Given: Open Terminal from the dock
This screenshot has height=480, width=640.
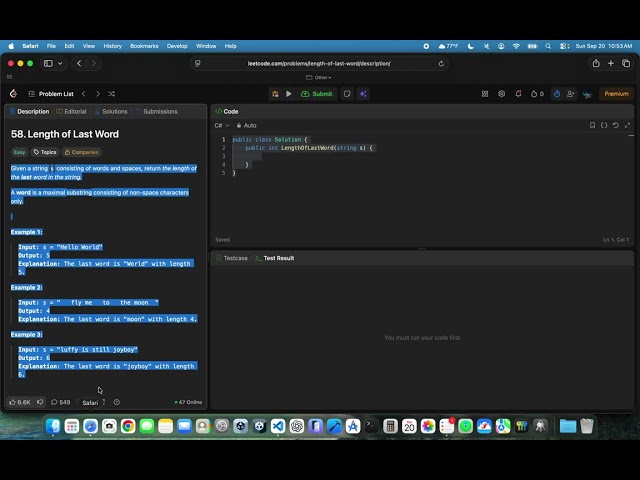Looking at the screenshot, I should 371,426.
